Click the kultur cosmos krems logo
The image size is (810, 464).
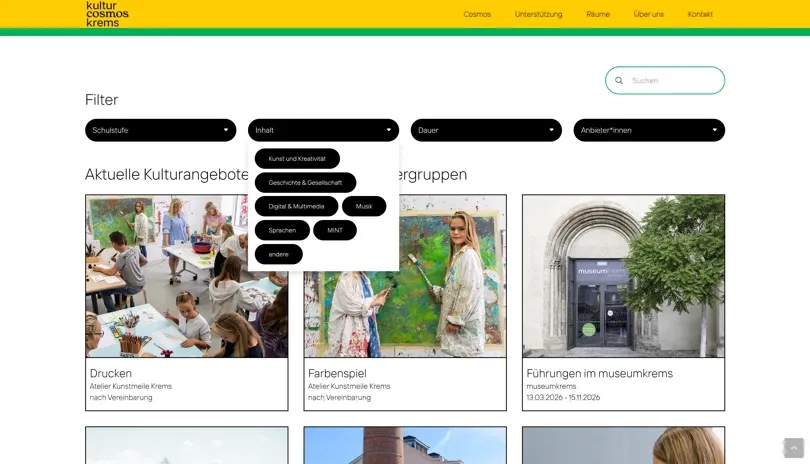click(x=106, y=13)
